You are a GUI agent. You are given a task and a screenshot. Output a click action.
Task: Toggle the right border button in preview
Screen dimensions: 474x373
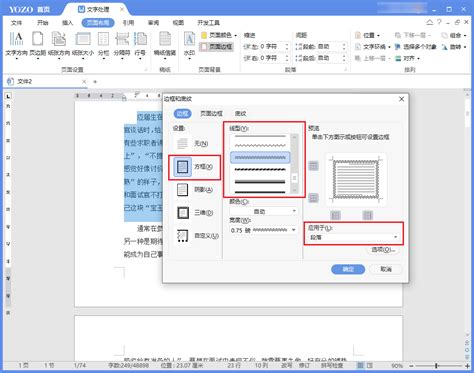367,215
